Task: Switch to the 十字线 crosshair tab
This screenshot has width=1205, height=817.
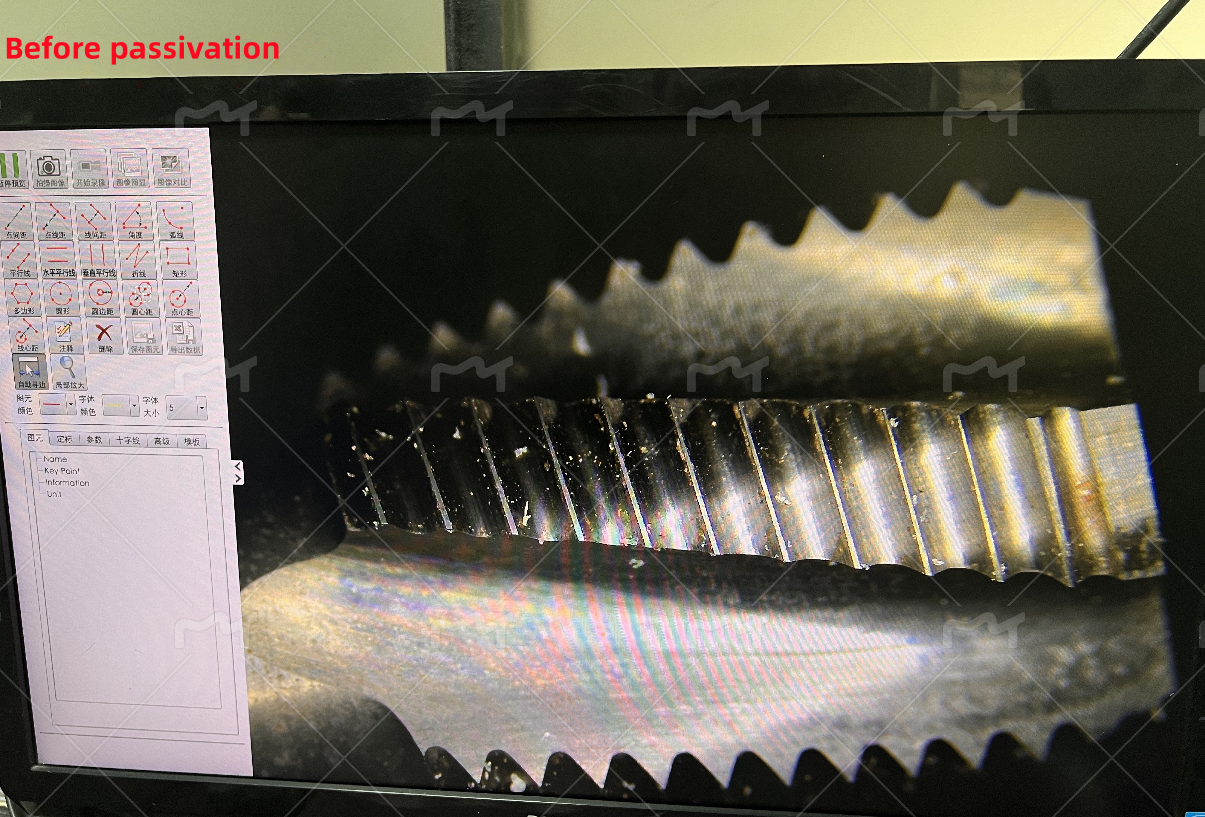Action: [127, 440]
